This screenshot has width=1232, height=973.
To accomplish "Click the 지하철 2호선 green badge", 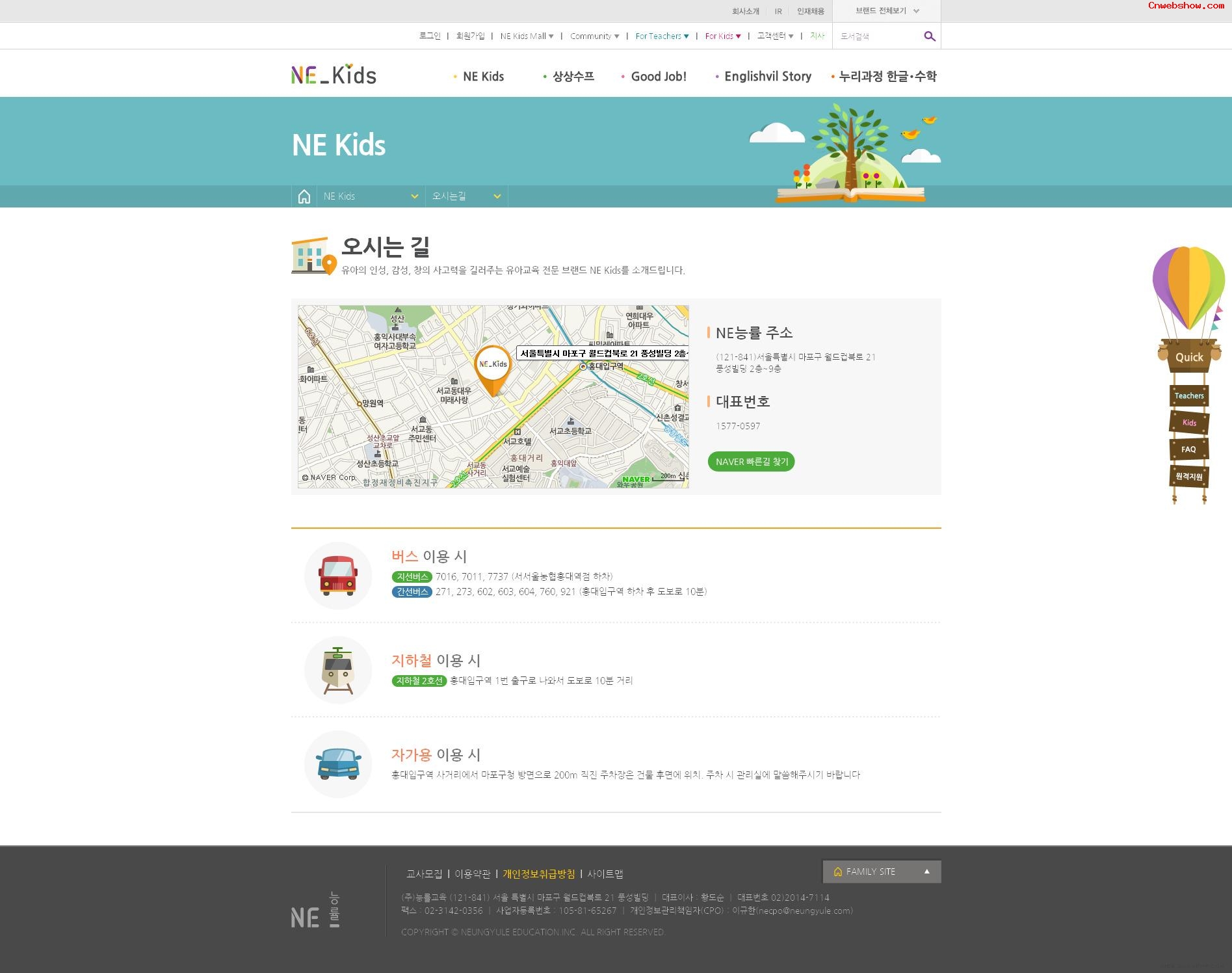I will (419, 681).
